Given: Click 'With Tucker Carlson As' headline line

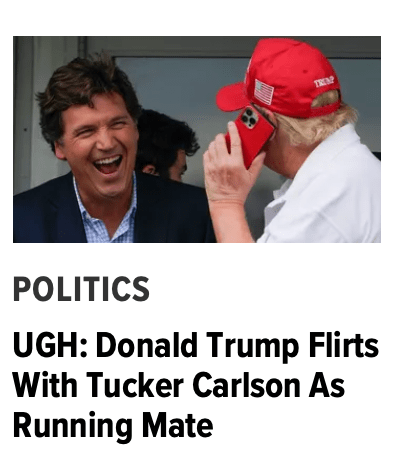Looking at the screenshot, I should pyautogui.click(x=179, y=385).
